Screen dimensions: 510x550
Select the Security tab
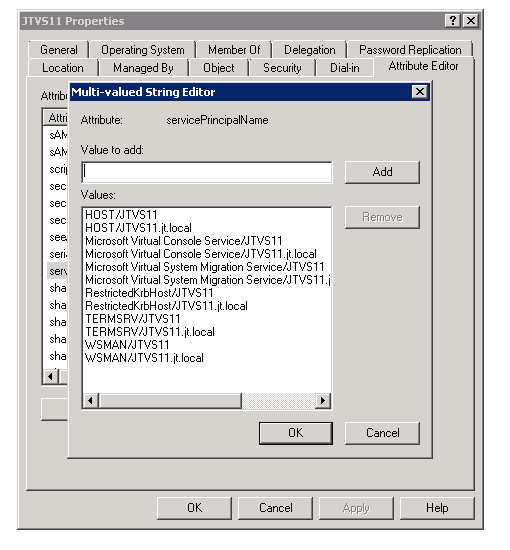click(282, 68)
